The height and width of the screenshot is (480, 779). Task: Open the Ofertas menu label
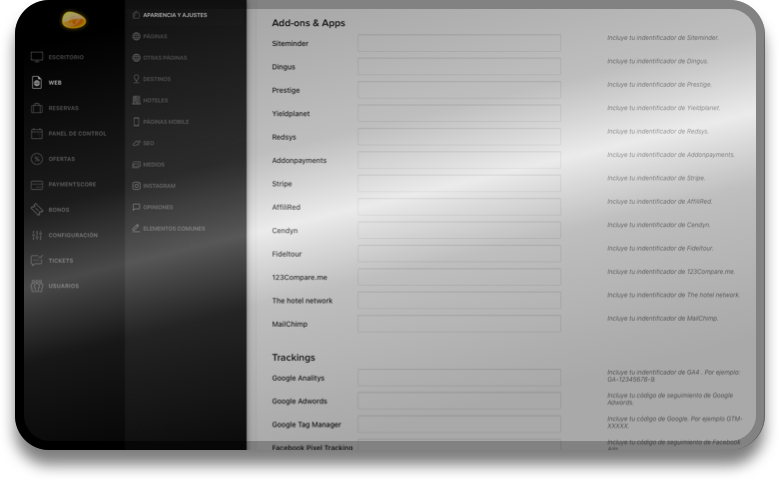(62, 159)
